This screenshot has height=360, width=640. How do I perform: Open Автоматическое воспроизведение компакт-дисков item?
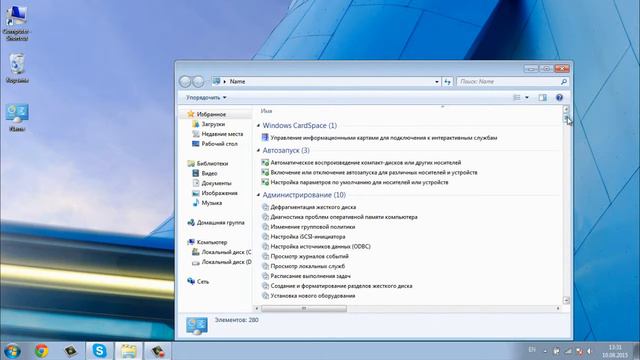click(x=361, y=163)
